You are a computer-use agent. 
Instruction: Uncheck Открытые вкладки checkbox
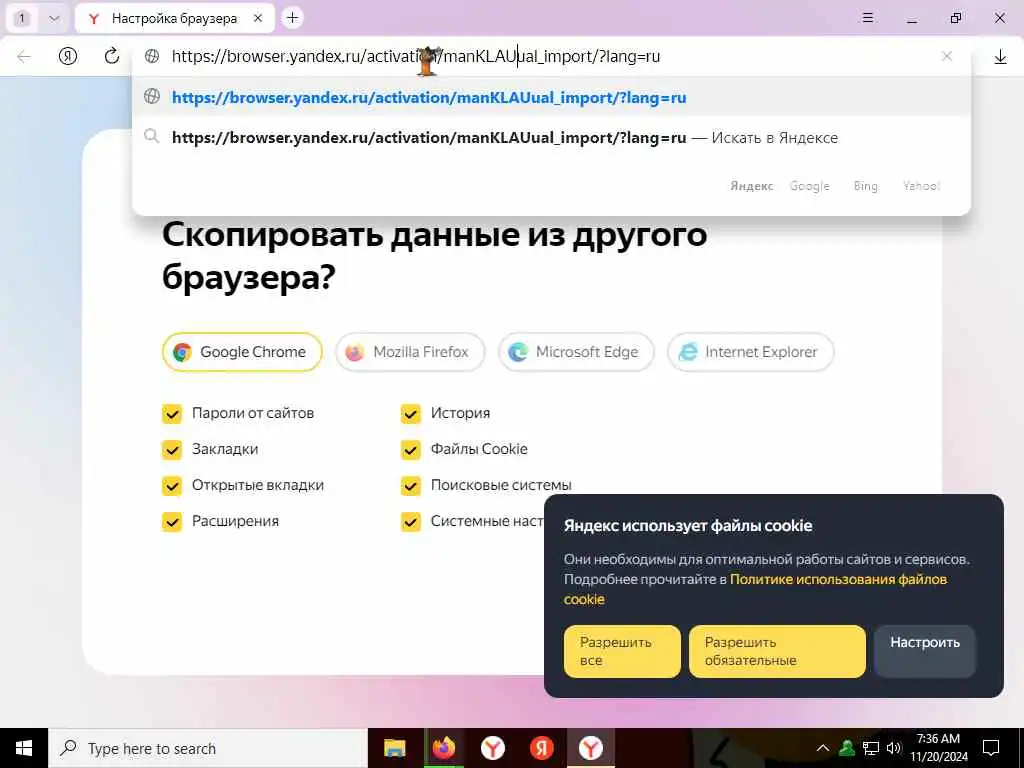point(172,485)
